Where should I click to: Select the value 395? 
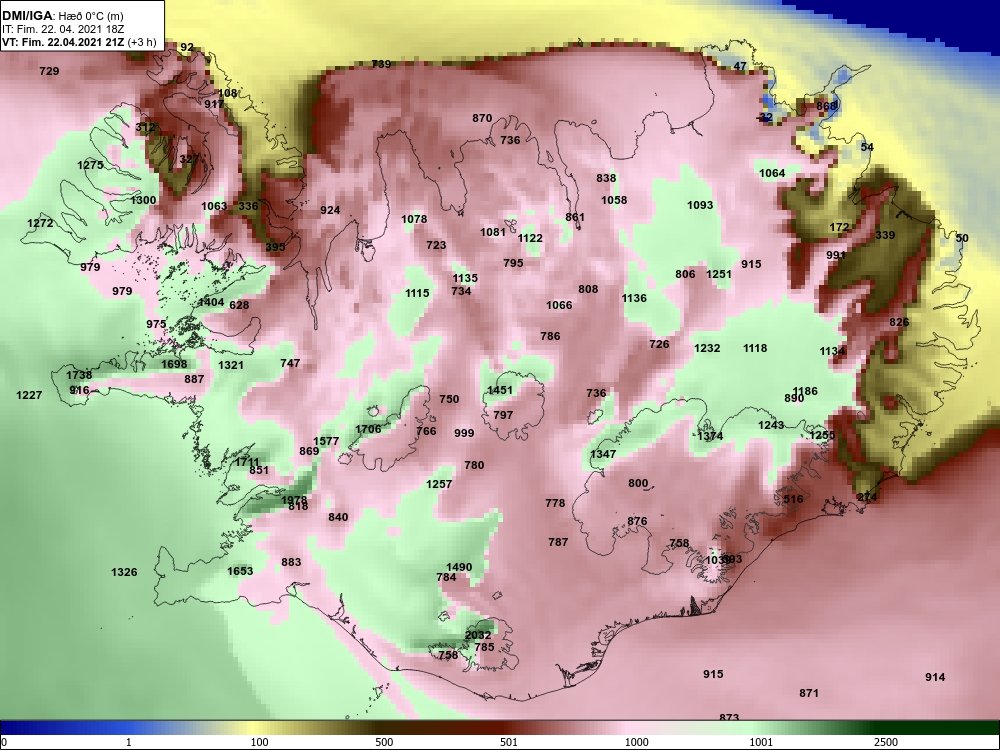[x=276, y=247]
